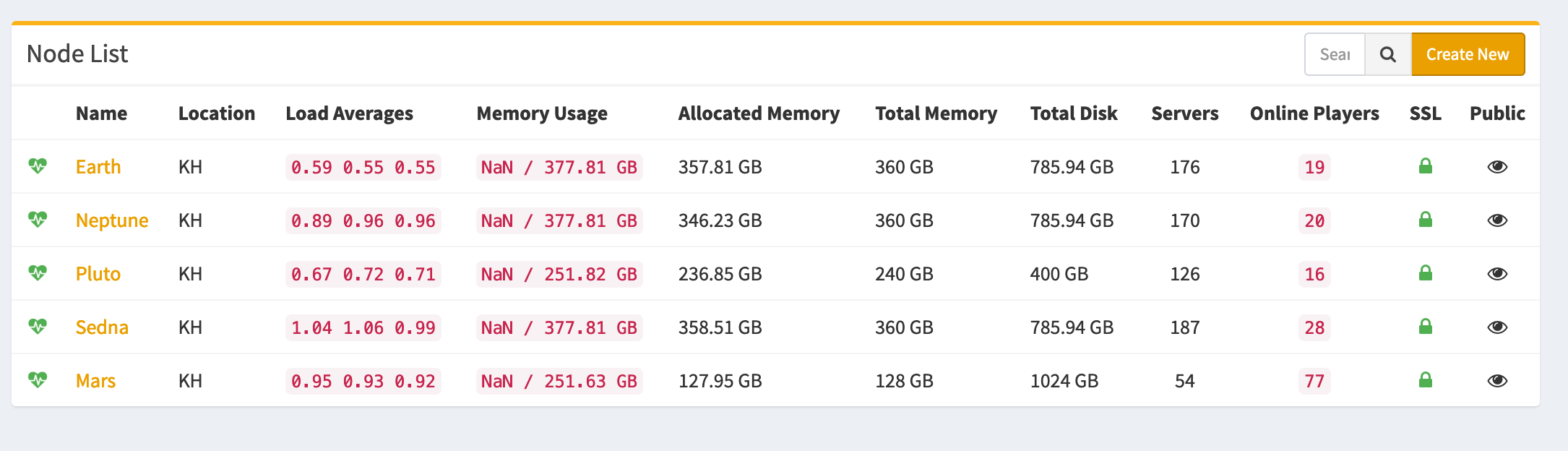The height and width of the screenshot is (451, 1568).
Task: Click the heartbeat status icon for Earth
Action: point(38,166)
